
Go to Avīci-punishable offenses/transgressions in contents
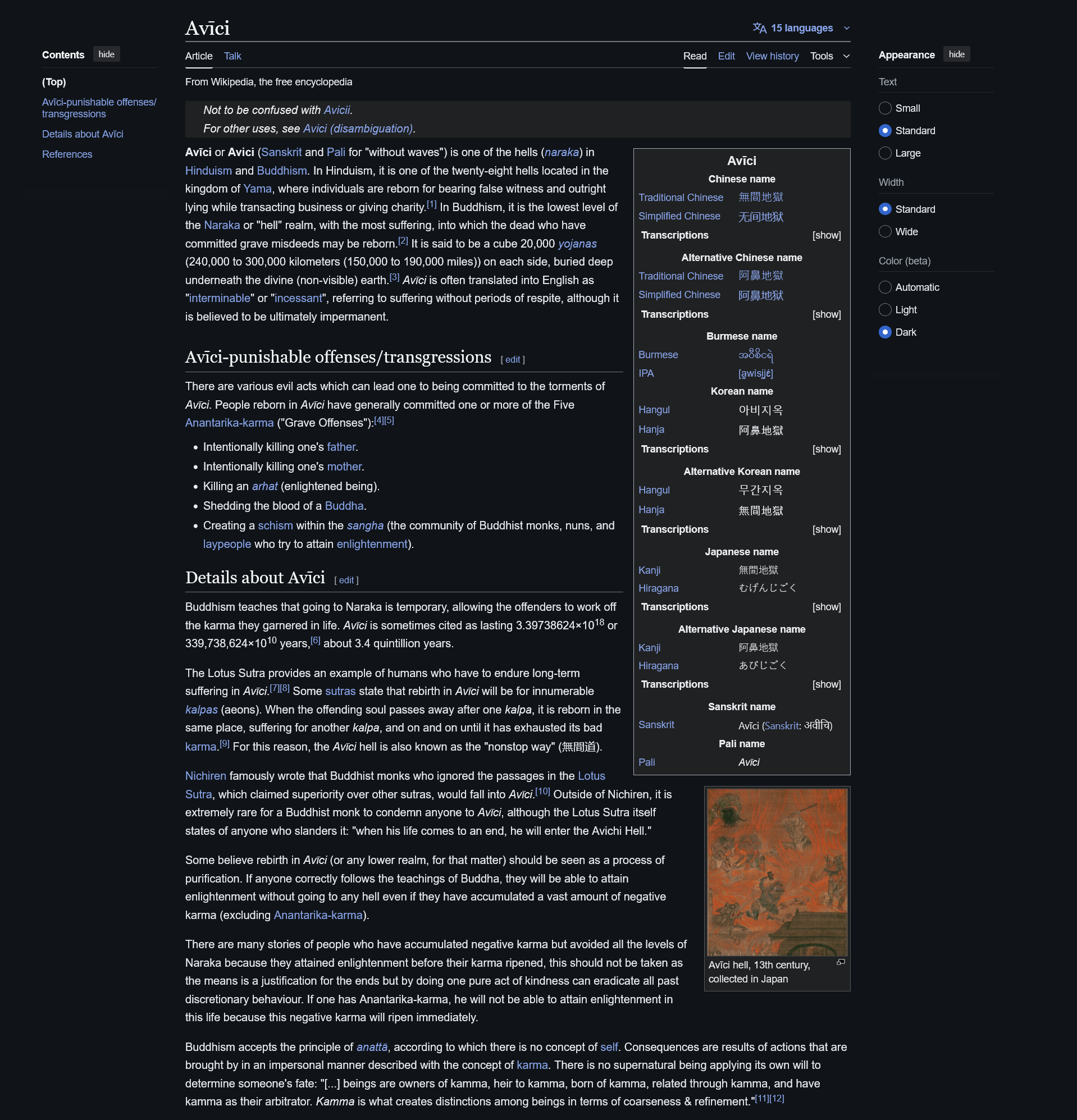tap(99, 108)
